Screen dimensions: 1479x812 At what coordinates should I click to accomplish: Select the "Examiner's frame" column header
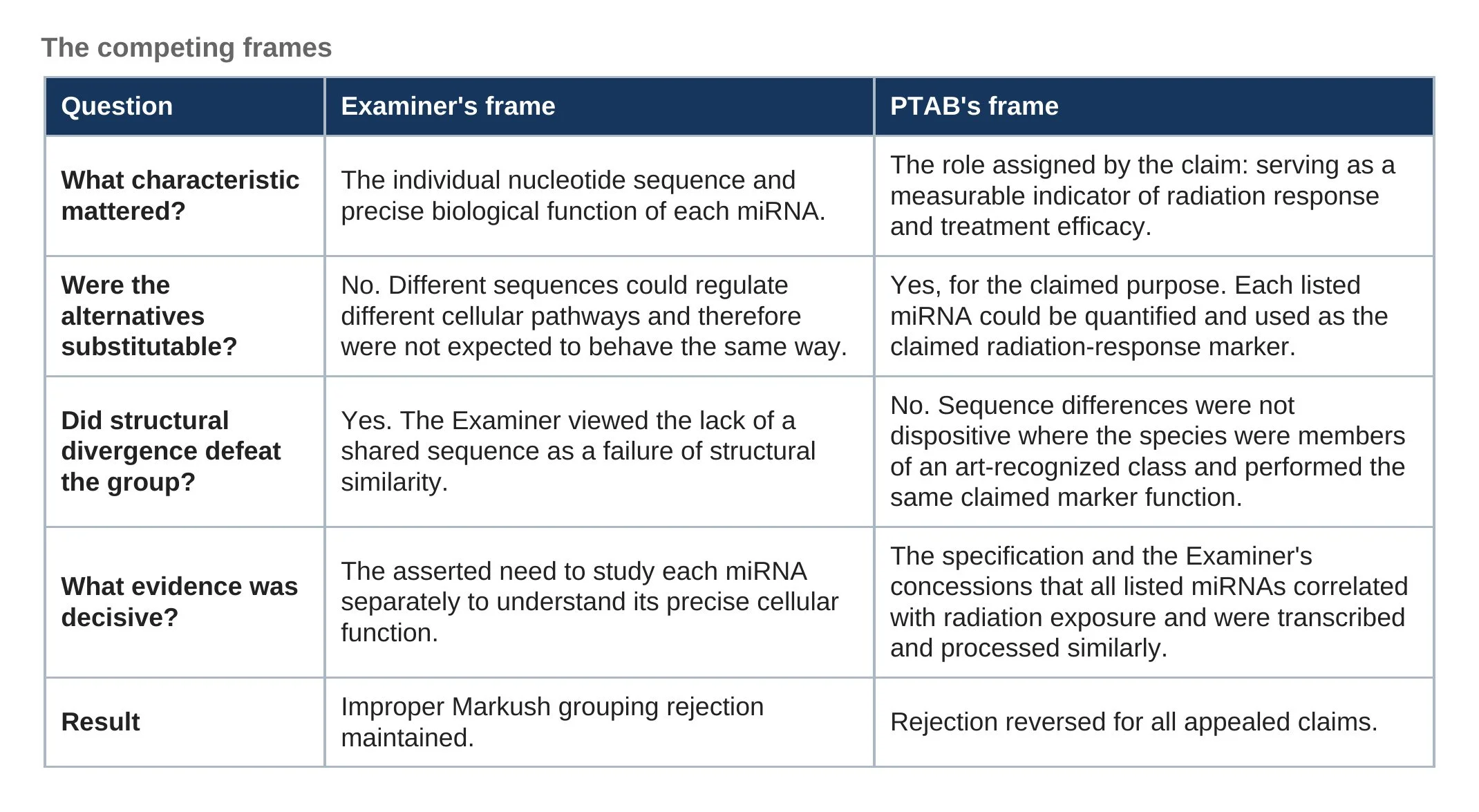[599, 106]
